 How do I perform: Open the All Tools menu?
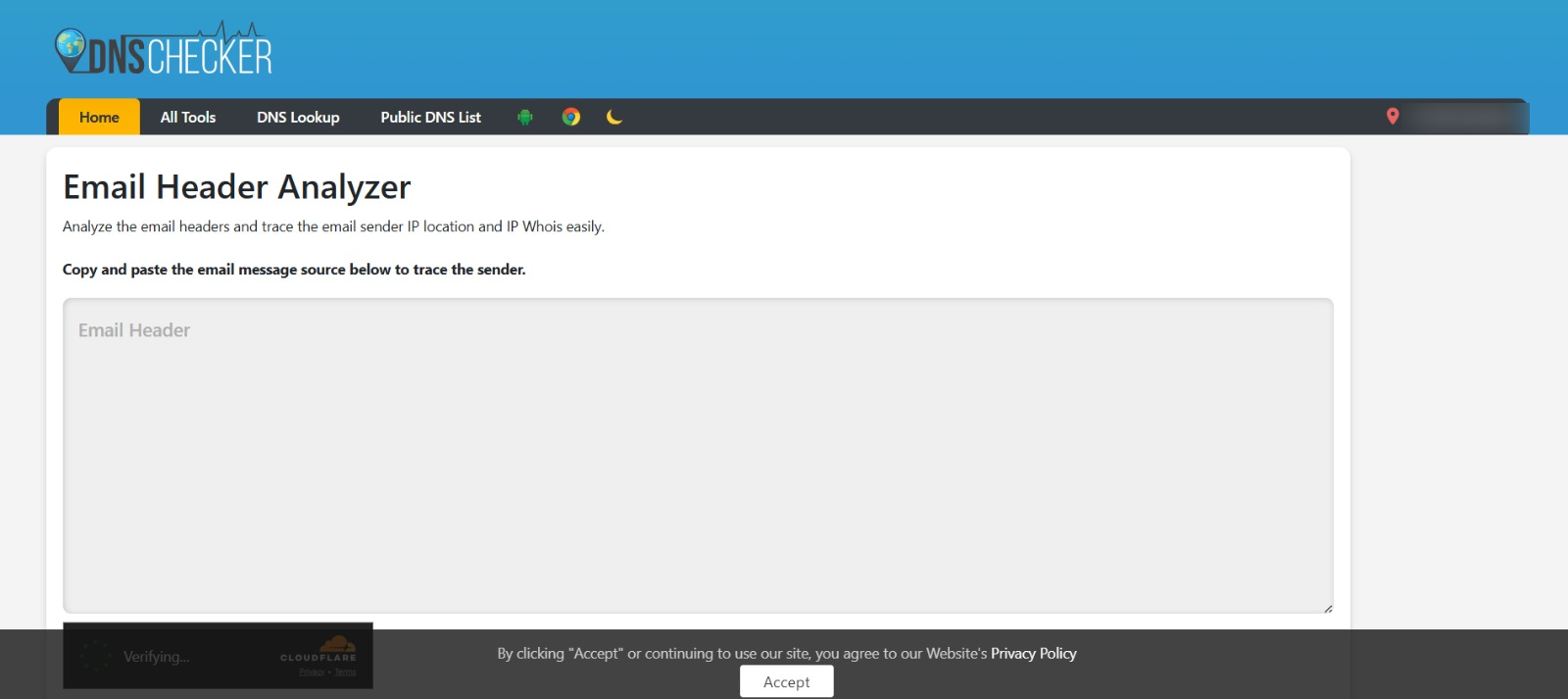(188, 117)
